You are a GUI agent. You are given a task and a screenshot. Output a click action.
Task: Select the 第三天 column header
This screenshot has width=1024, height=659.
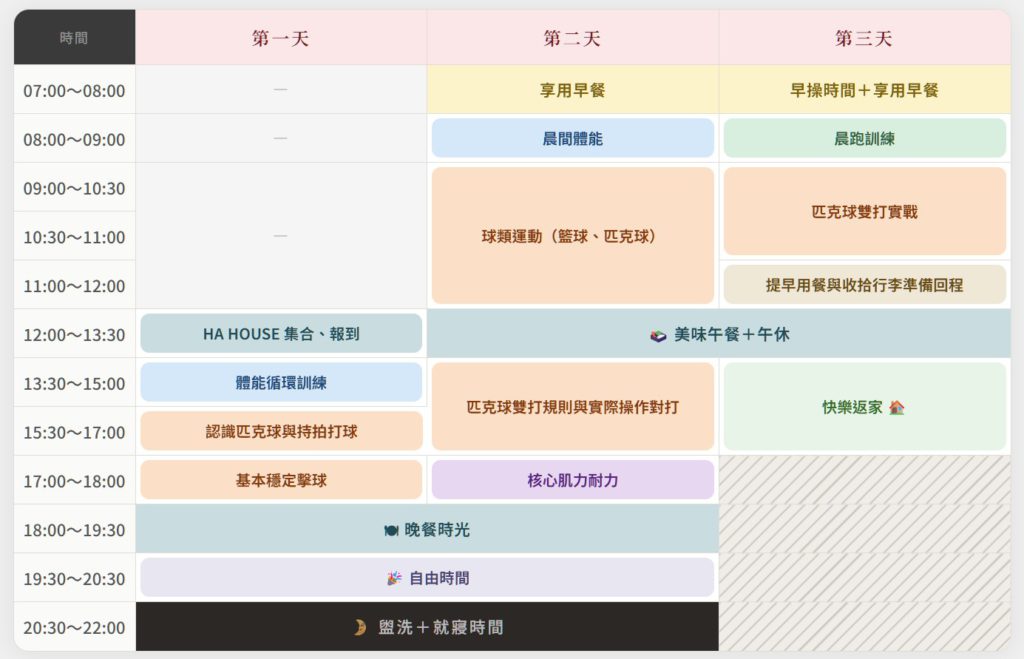click(x=864, y=38)
